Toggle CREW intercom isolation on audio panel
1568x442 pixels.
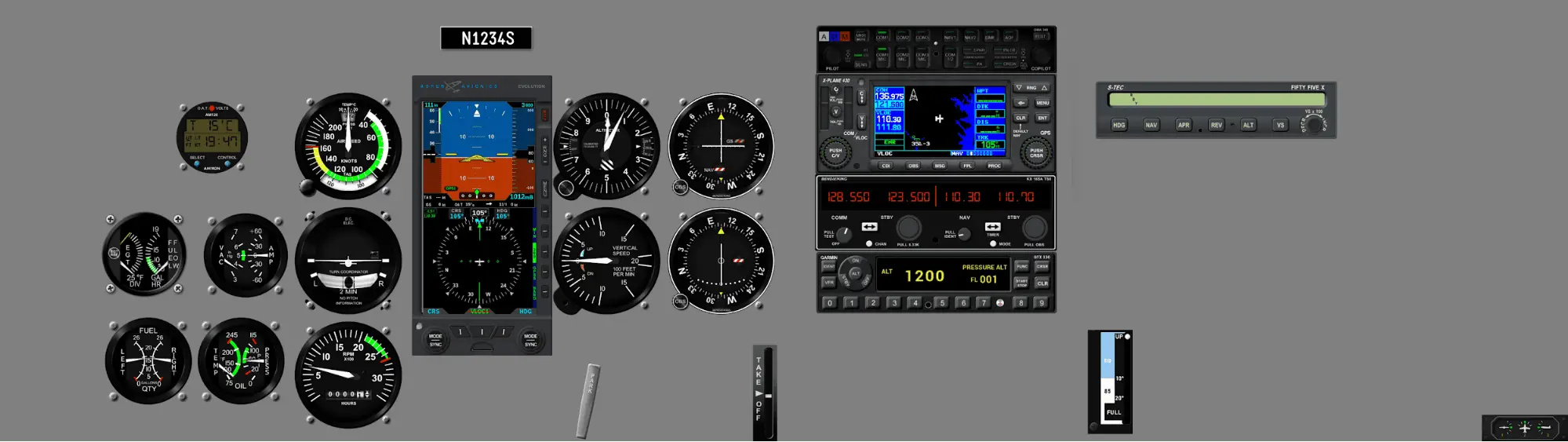pos(1006,64)
